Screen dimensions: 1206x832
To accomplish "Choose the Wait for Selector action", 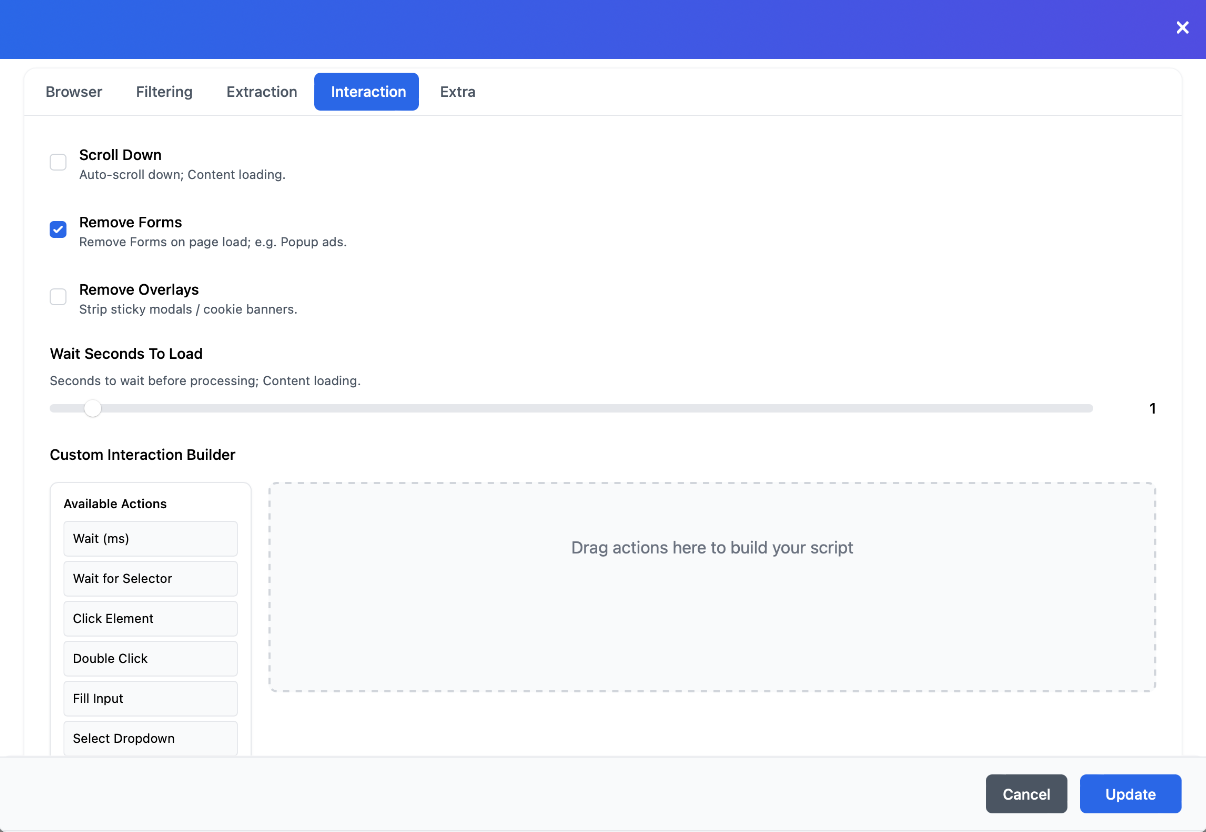I will pos(150,579).
